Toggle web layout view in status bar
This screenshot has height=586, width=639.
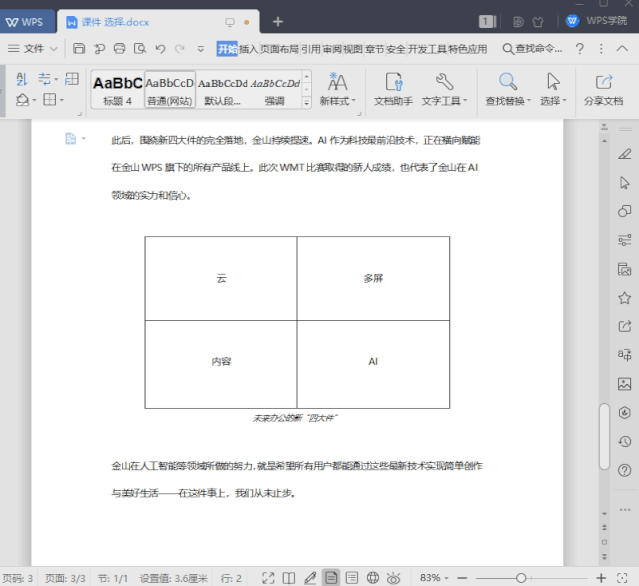click(372, 578)
